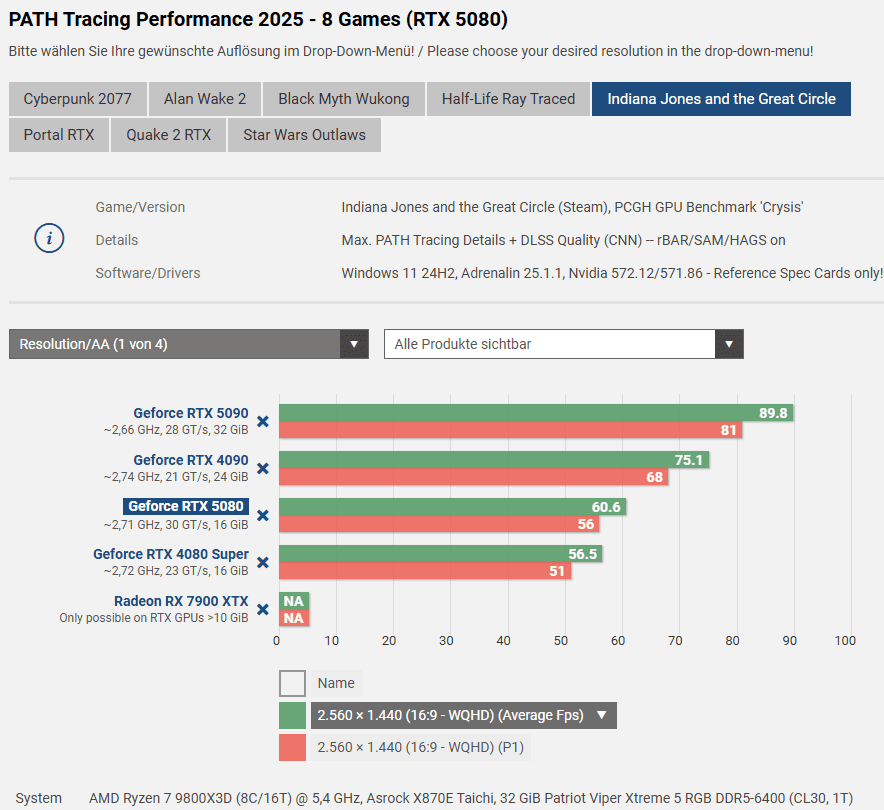
Task: Click the axis label '50'
Action: (560, 641)
